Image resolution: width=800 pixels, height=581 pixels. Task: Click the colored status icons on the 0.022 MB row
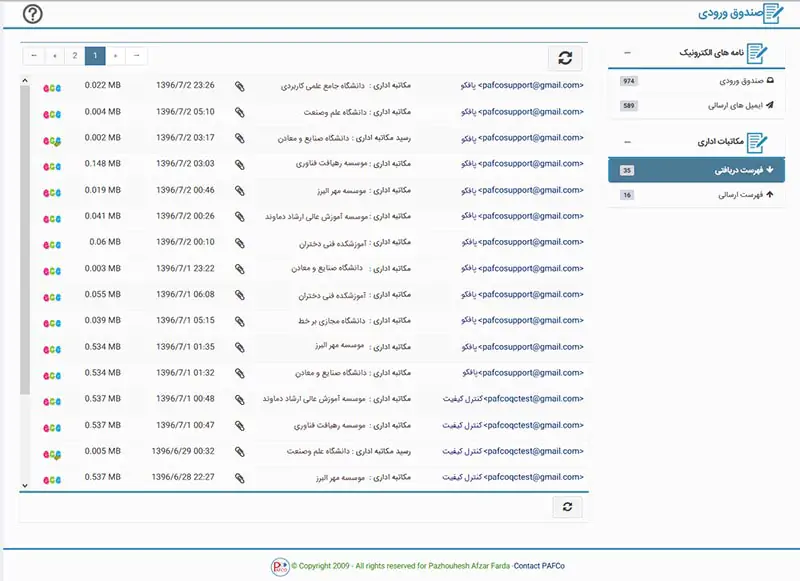pyautogui.click(x=52, y=86)
